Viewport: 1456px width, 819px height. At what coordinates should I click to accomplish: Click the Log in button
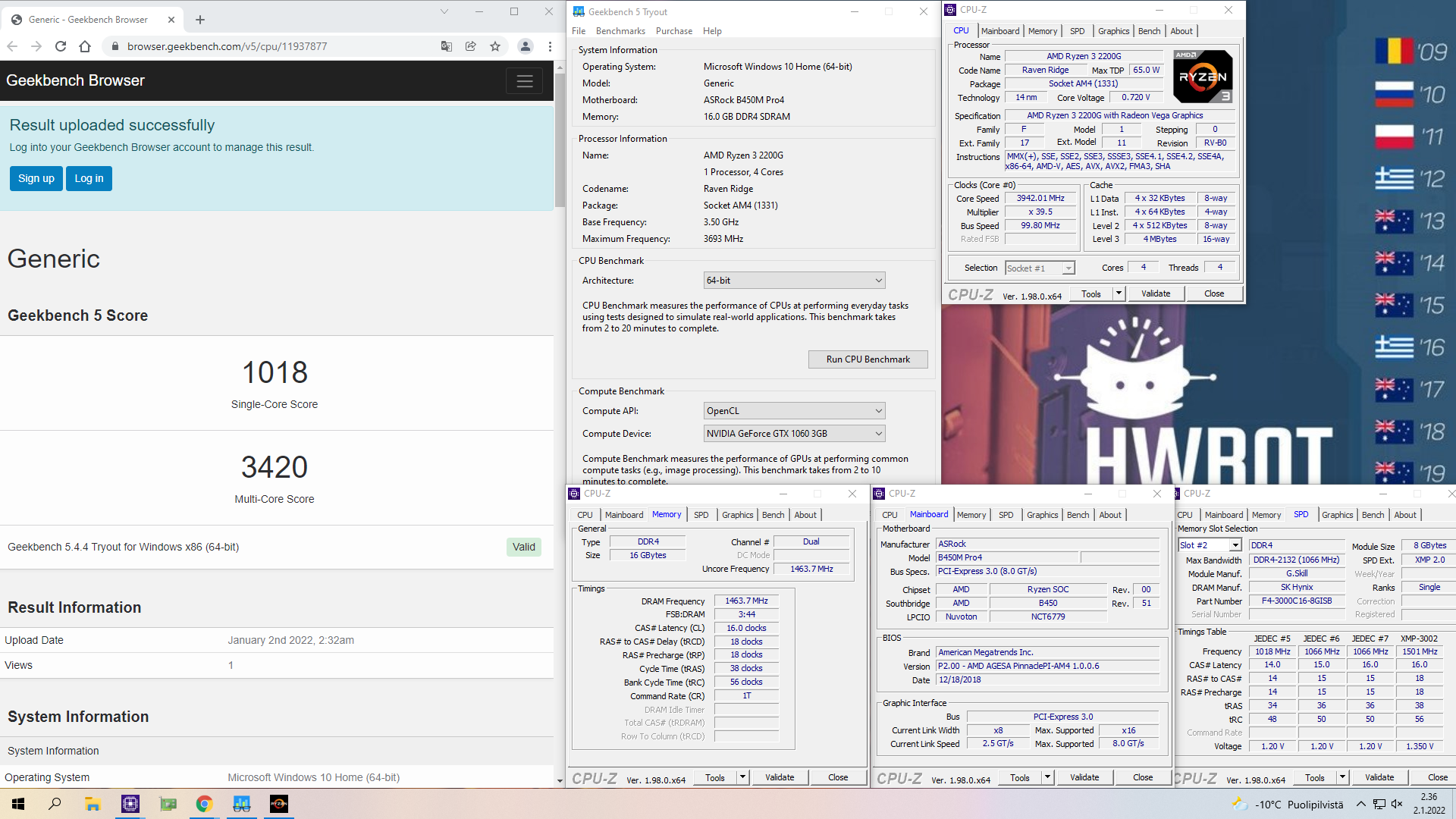89,178
